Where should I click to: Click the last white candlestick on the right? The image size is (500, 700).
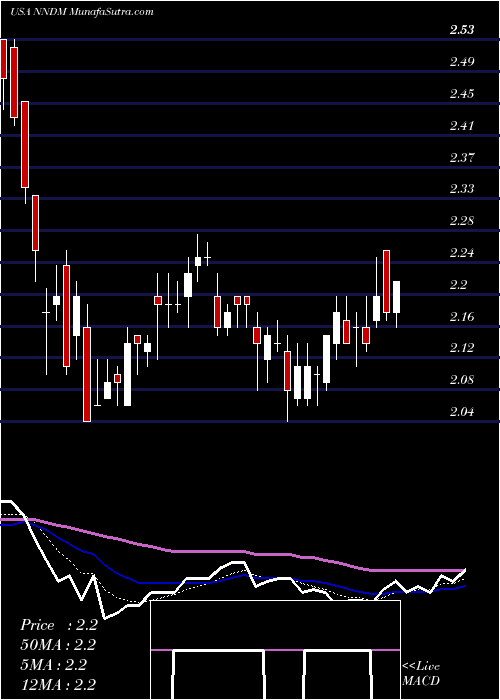(396, 297)
